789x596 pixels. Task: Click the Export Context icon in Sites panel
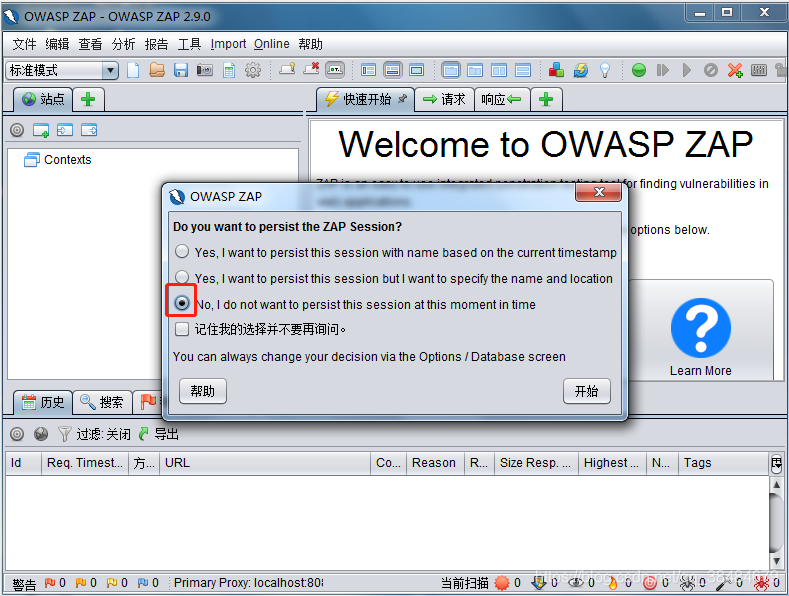pos(89,130)
